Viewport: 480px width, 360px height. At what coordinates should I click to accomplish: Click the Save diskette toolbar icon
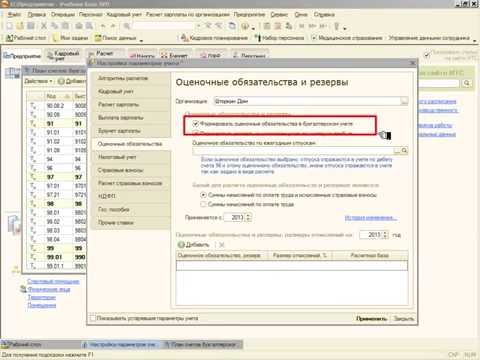(31, 26)
